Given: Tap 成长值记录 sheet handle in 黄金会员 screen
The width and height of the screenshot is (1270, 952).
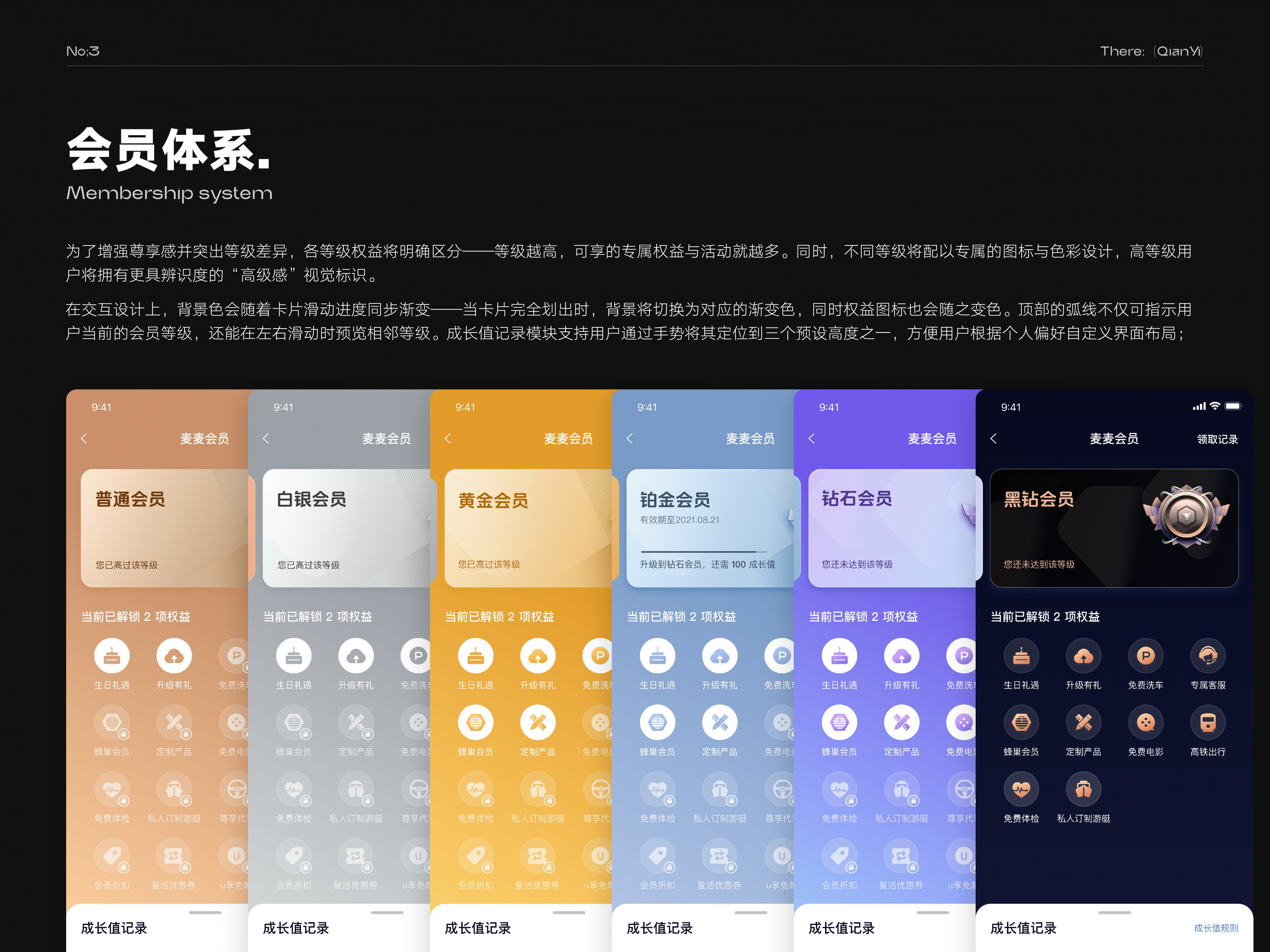Looking at the screenshot, I should [569, 912].
